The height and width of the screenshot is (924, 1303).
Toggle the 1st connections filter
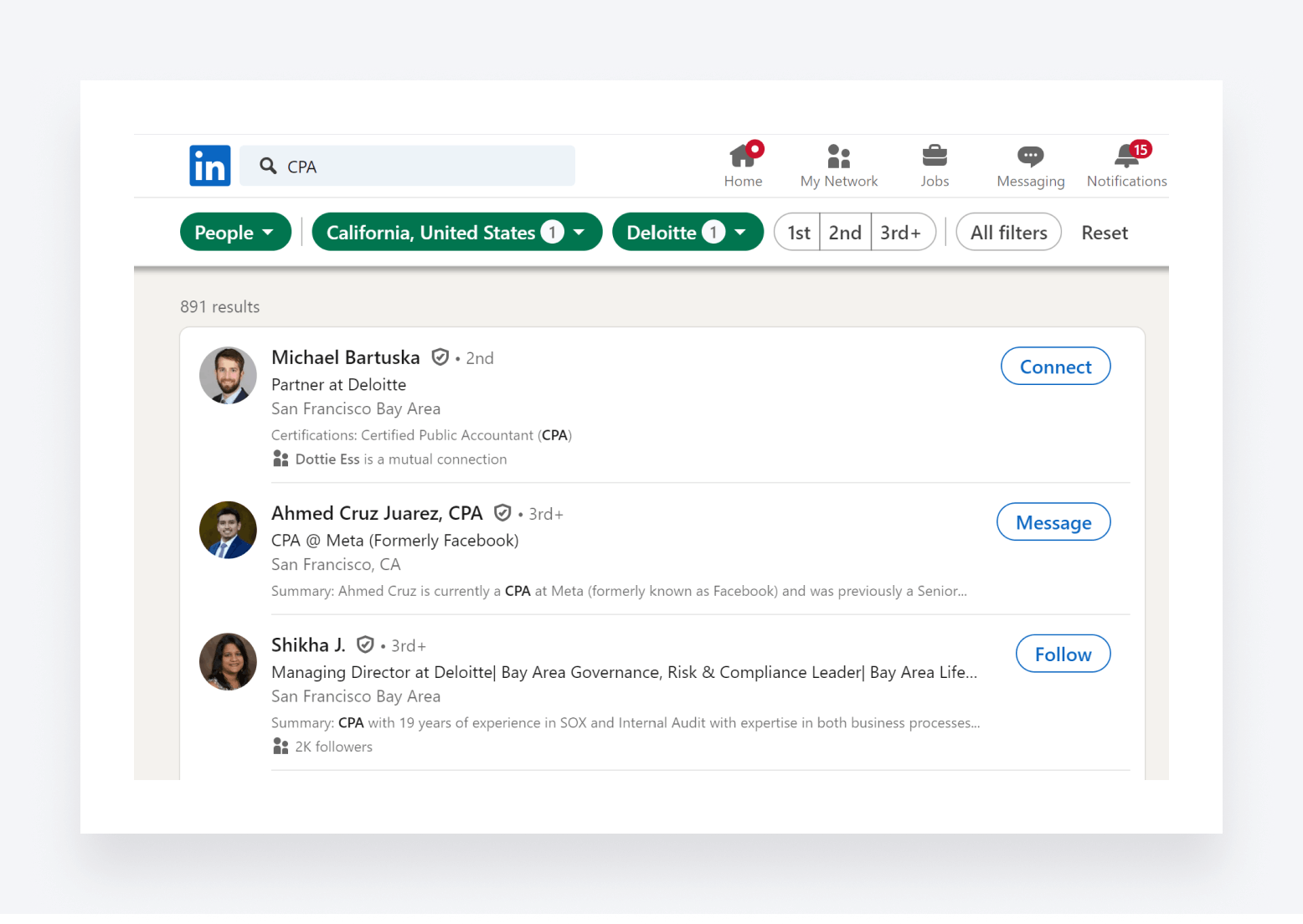798,233
